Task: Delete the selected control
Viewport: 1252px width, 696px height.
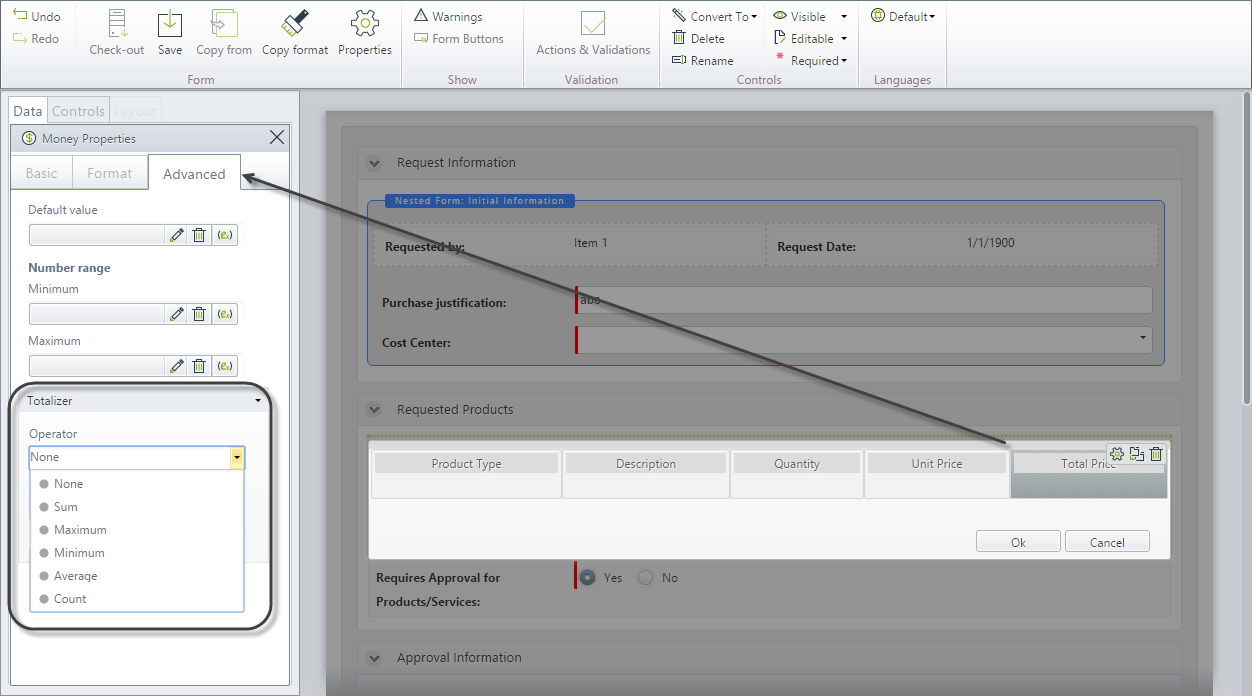Action: click(x=698, y=39)
